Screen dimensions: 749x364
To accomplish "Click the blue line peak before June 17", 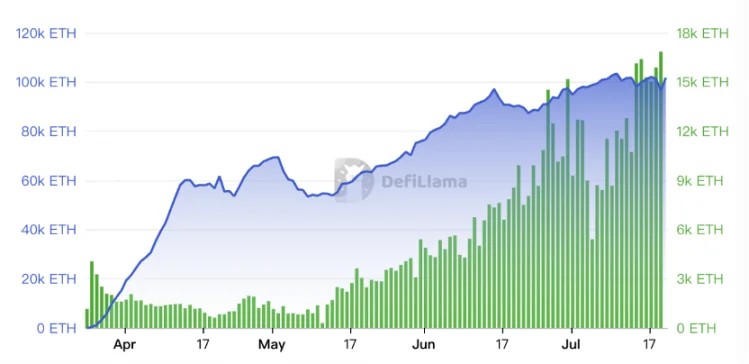I will click(494, 89).
